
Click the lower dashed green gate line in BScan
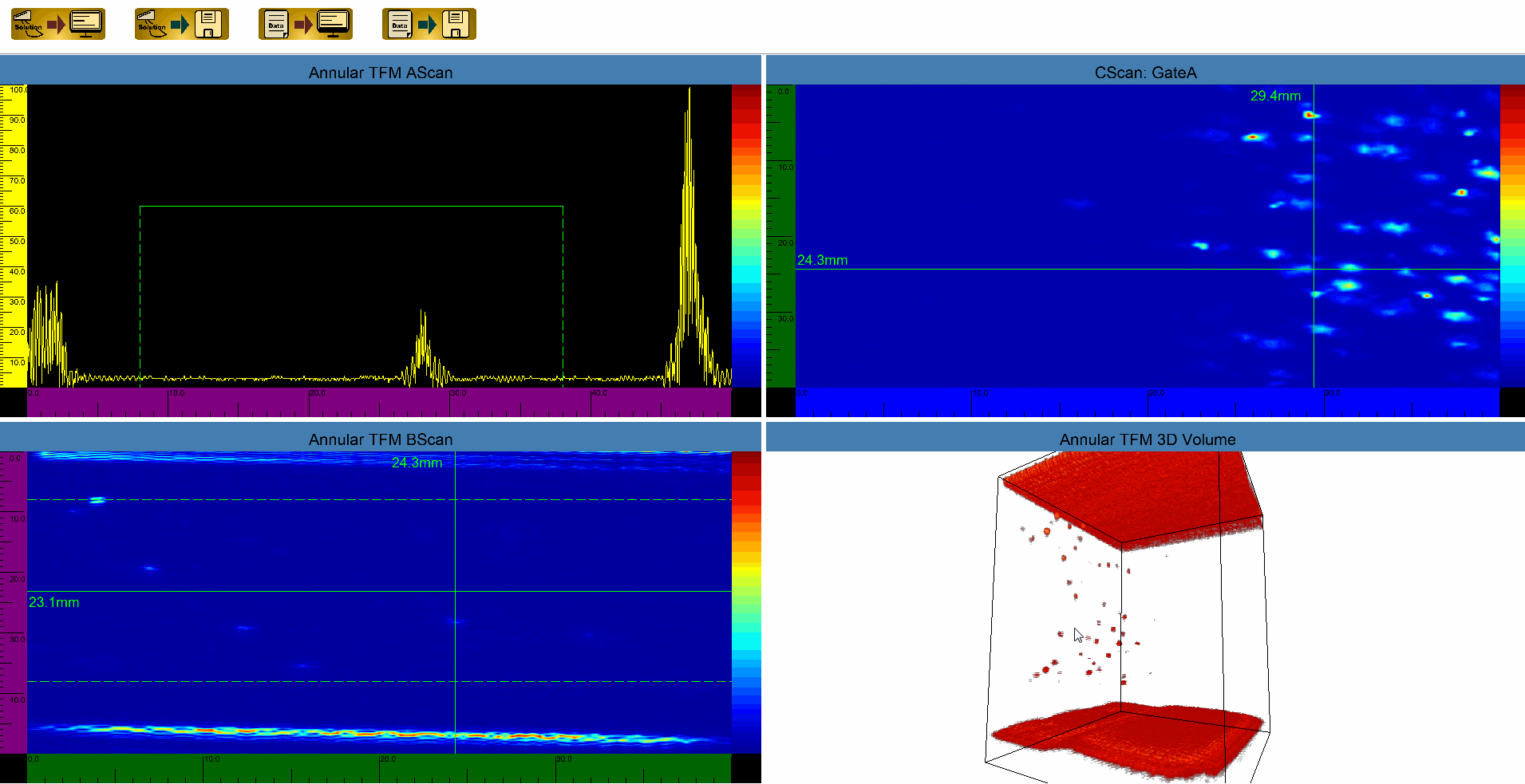(x=379, y=682)
